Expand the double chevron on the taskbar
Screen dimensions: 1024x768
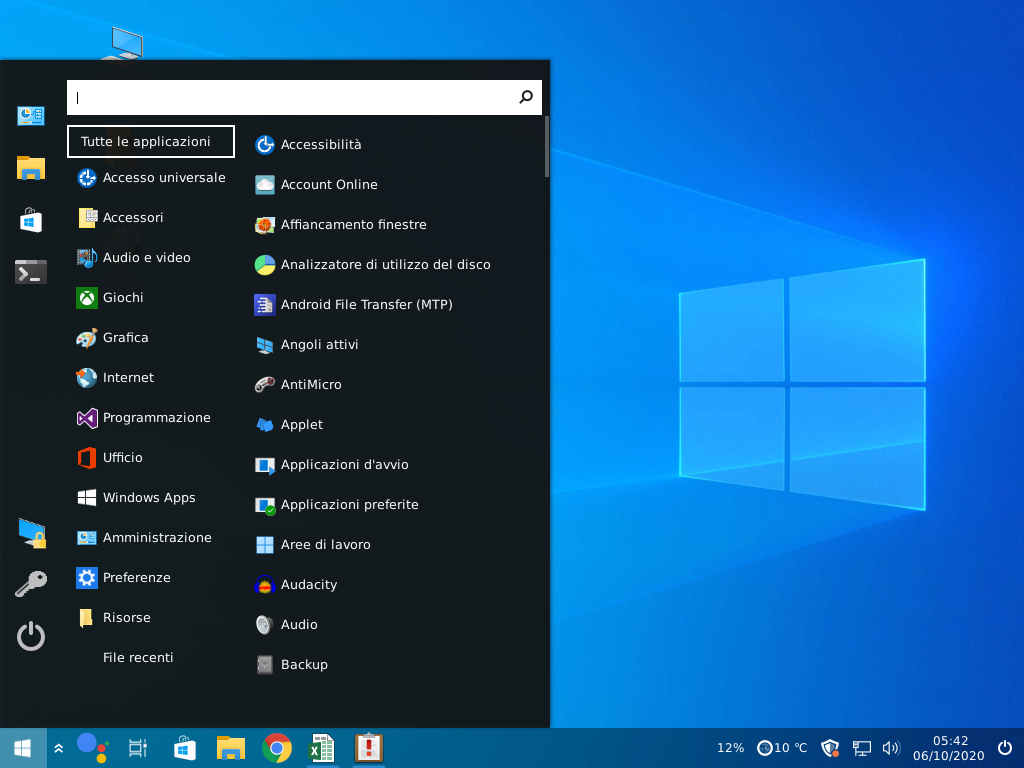tap(59, 748)
